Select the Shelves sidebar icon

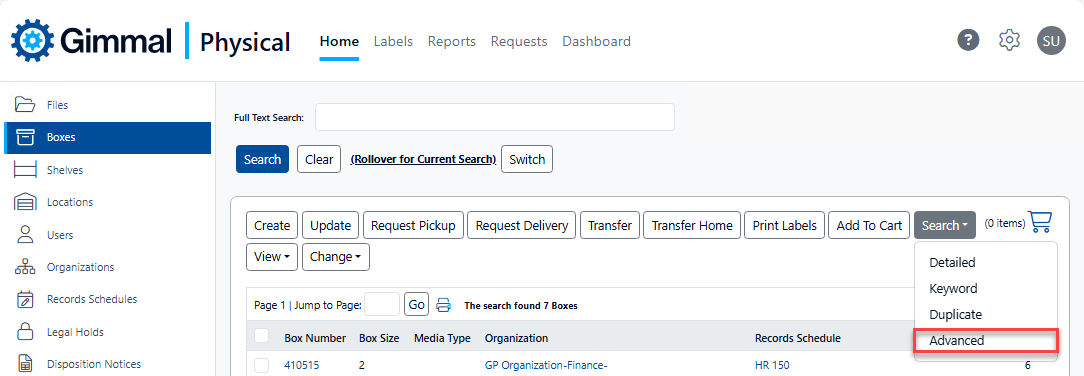coord(26,170)
